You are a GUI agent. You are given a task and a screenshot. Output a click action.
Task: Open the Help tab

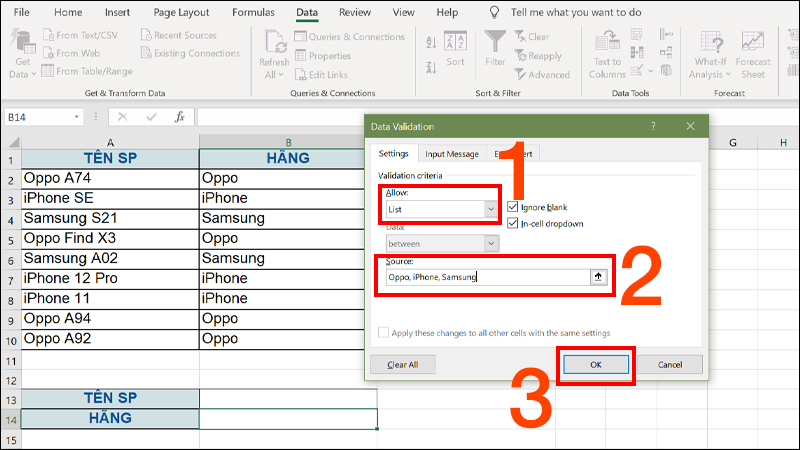click(x=447, y=12)
